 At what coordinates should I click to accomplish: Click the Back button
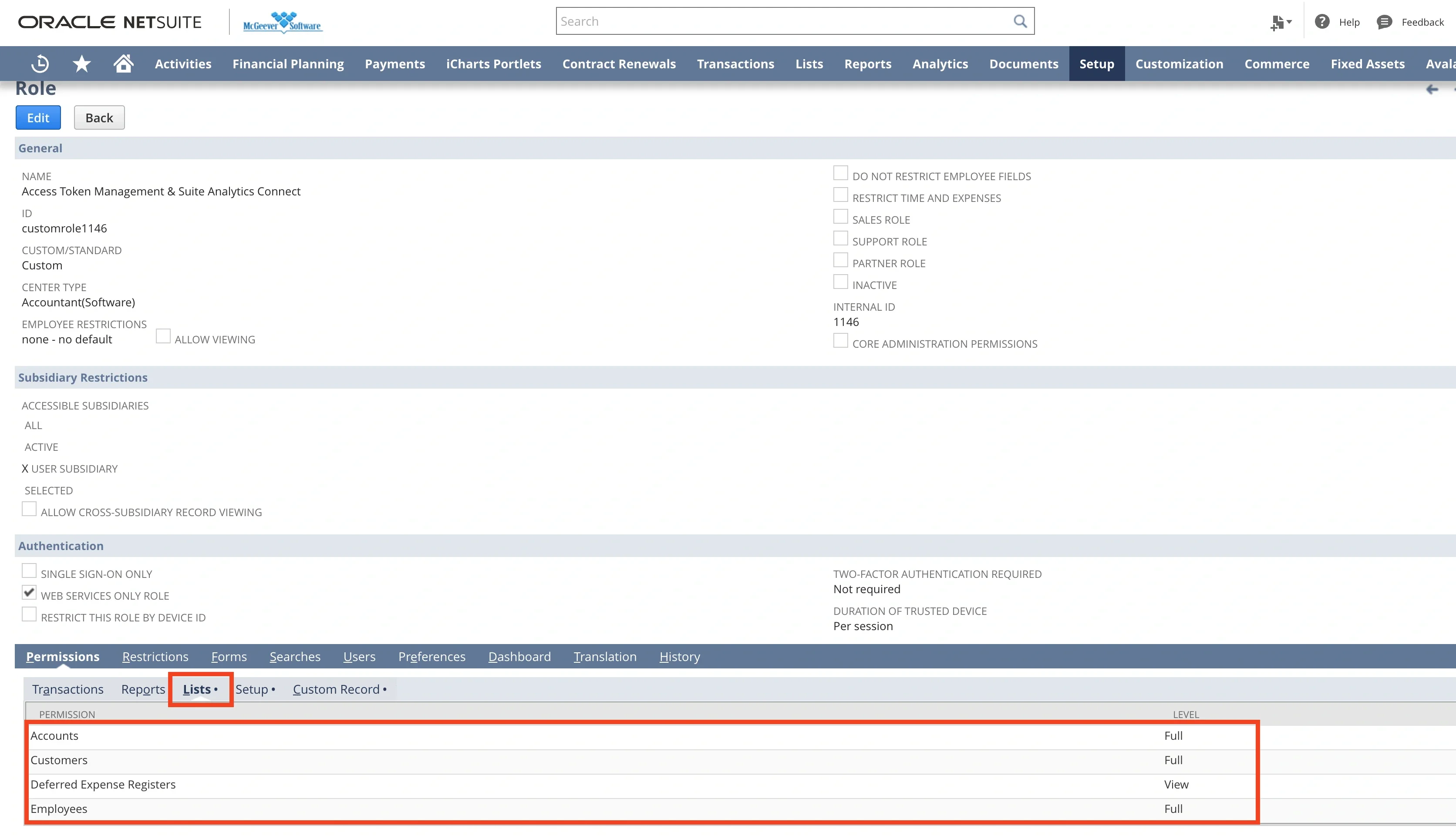98,117
